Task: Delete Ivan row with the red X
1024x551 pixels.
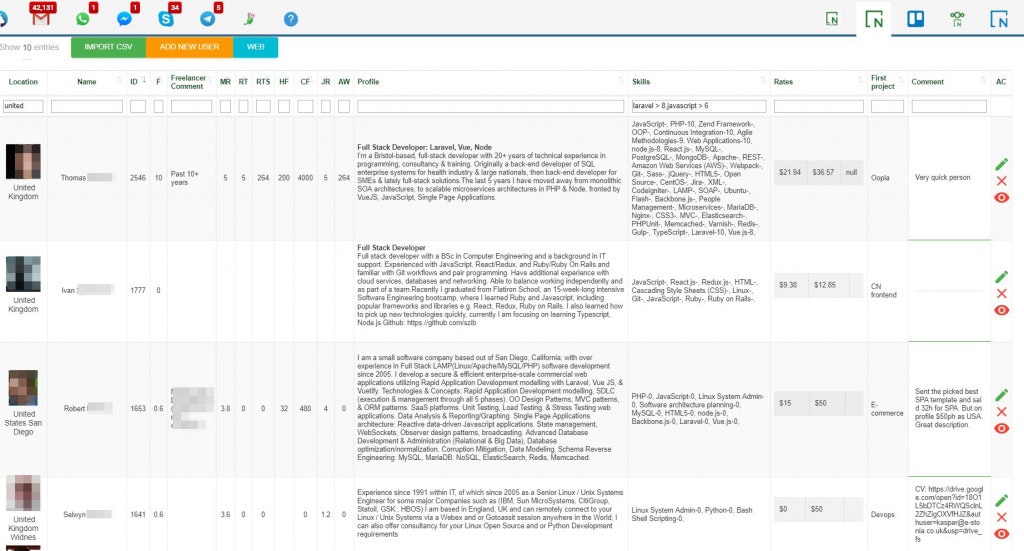Action: coord(1001,294)
